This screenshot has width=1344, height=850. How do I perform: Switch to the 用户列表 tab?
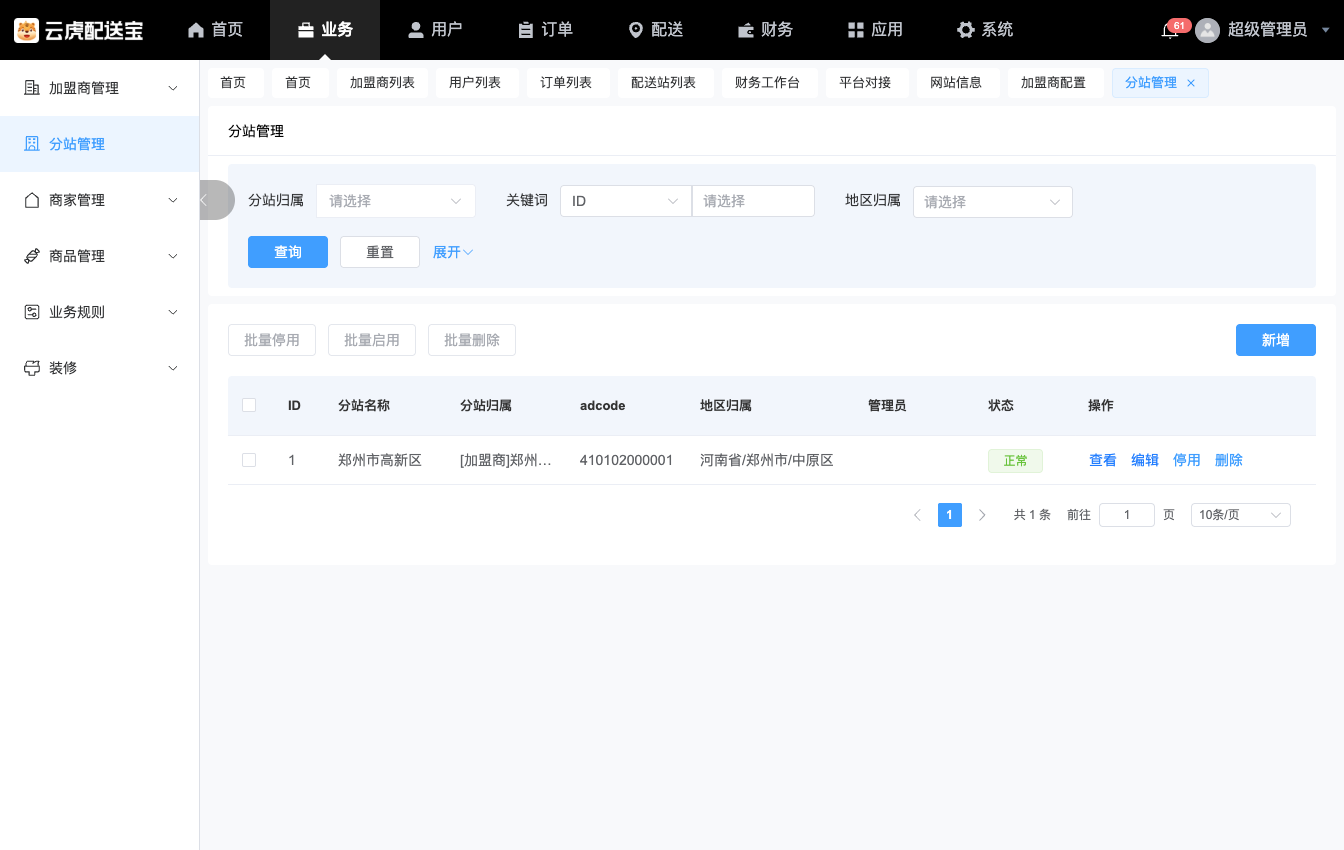point(475,83)
